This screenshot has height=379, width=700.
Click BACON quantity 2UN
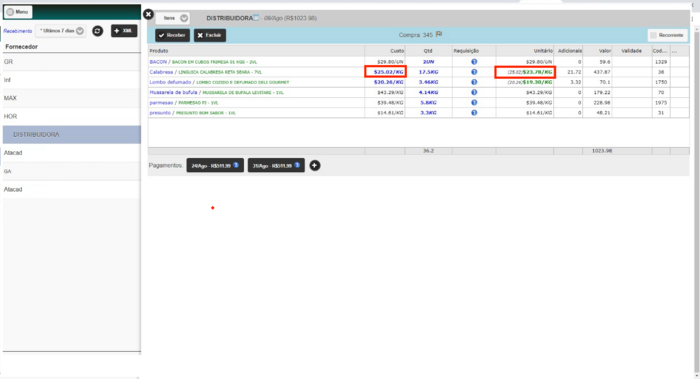pos(429,62)
